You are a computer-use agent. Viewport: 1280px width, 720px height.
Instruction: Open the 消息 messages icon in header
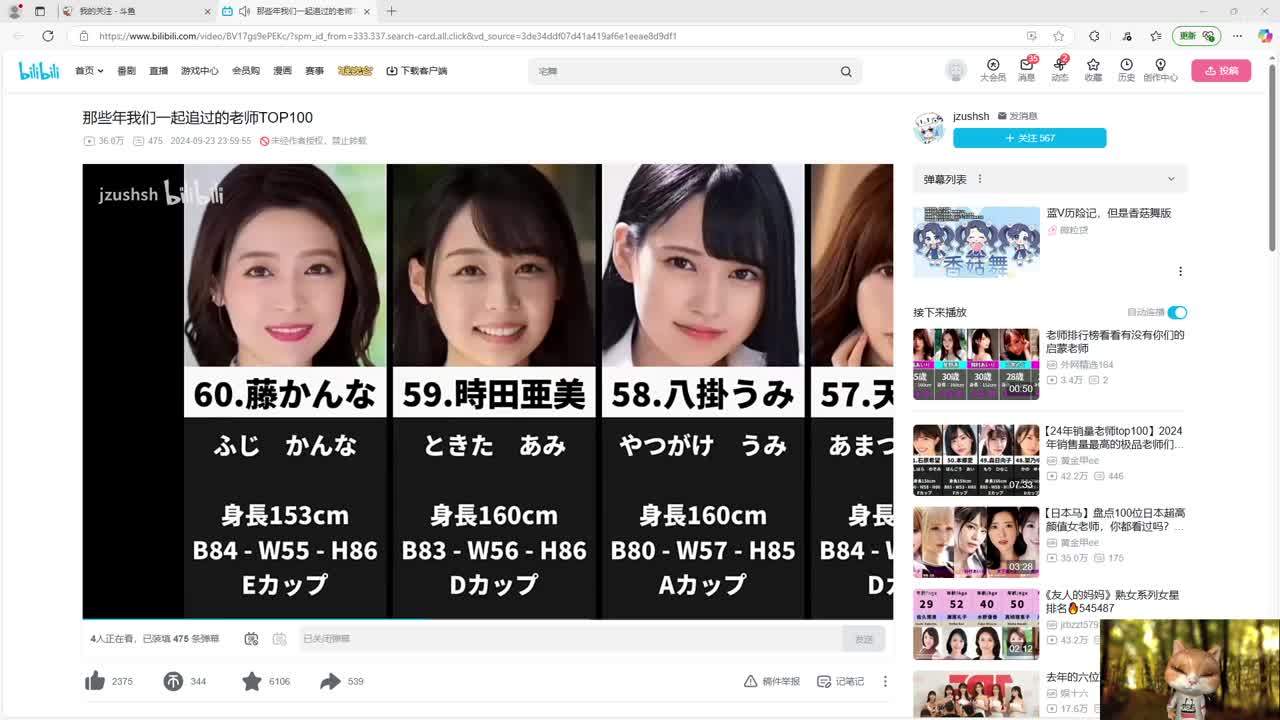pos(1026,69)
